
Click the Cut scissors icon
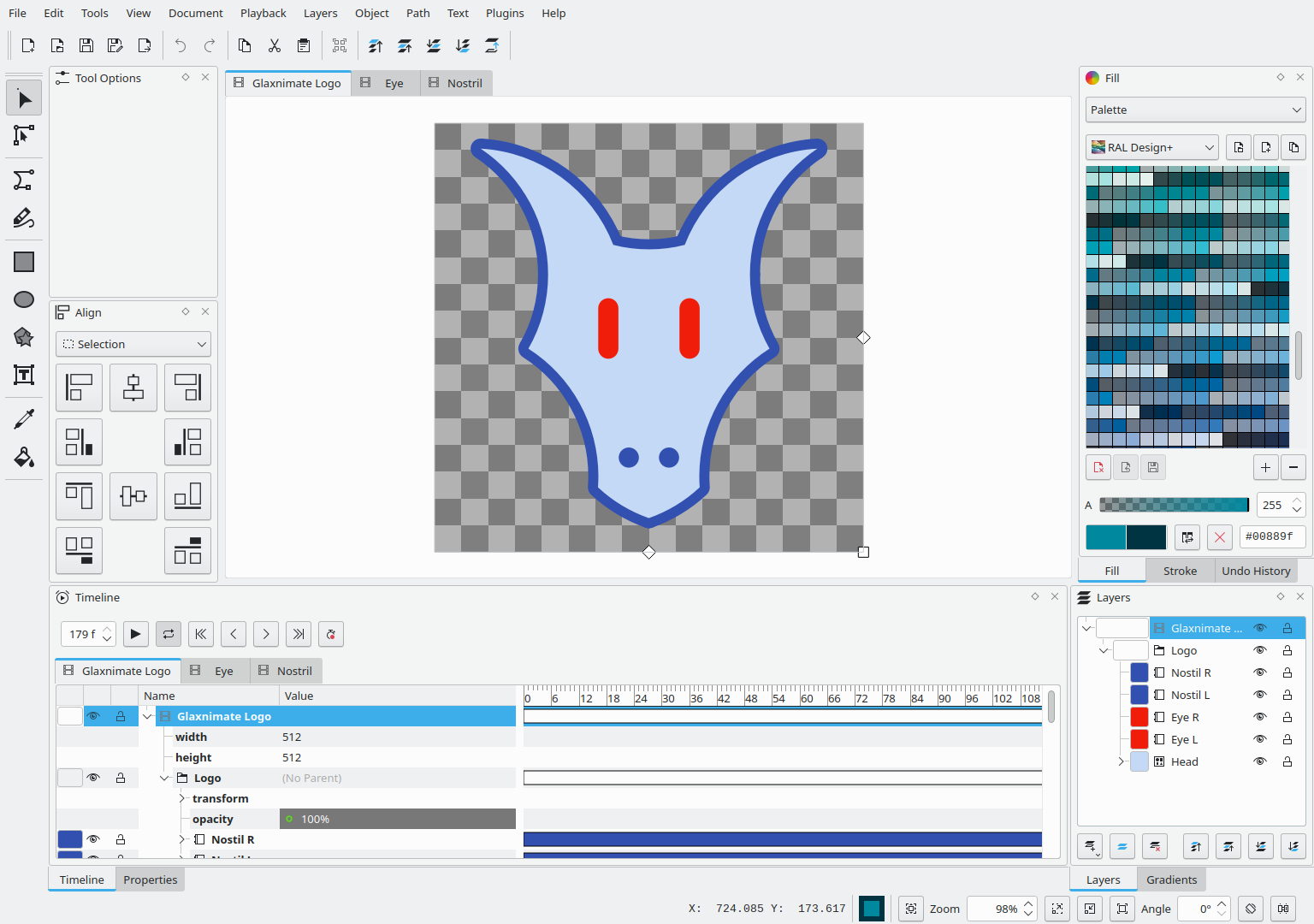275,45
